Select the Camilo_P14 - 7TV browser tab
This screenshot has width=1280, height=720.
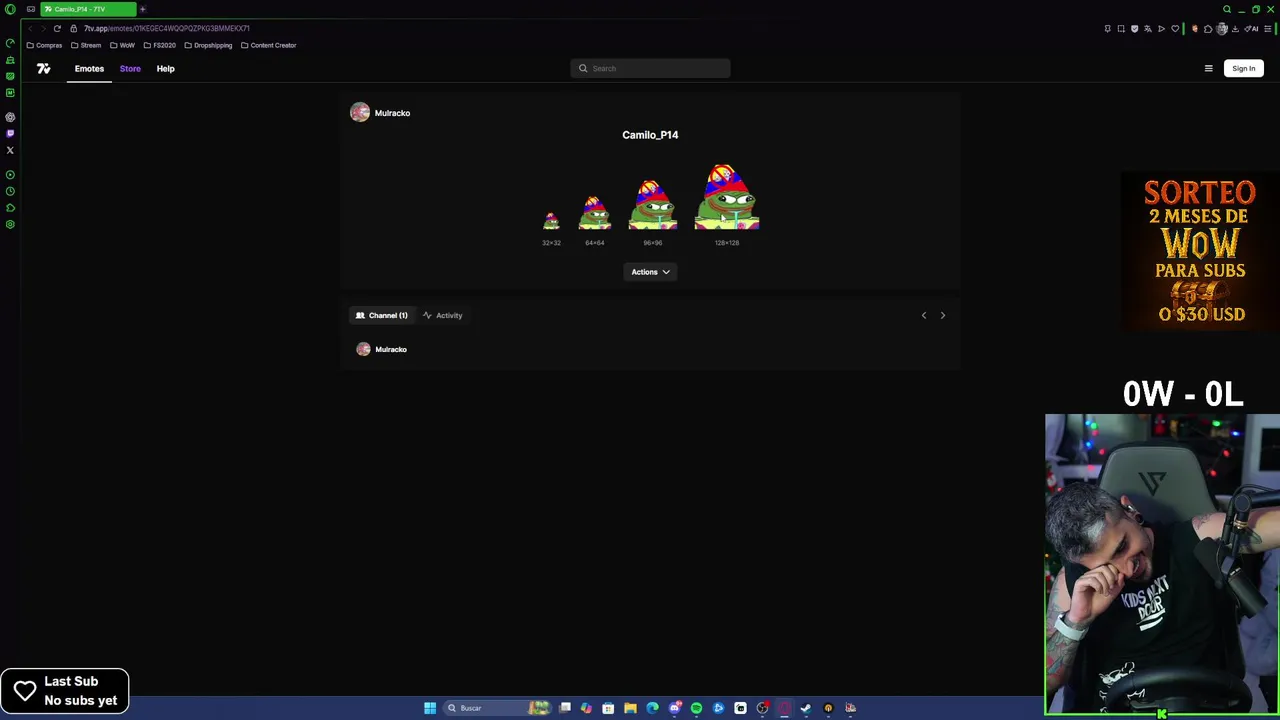point(87,9)
